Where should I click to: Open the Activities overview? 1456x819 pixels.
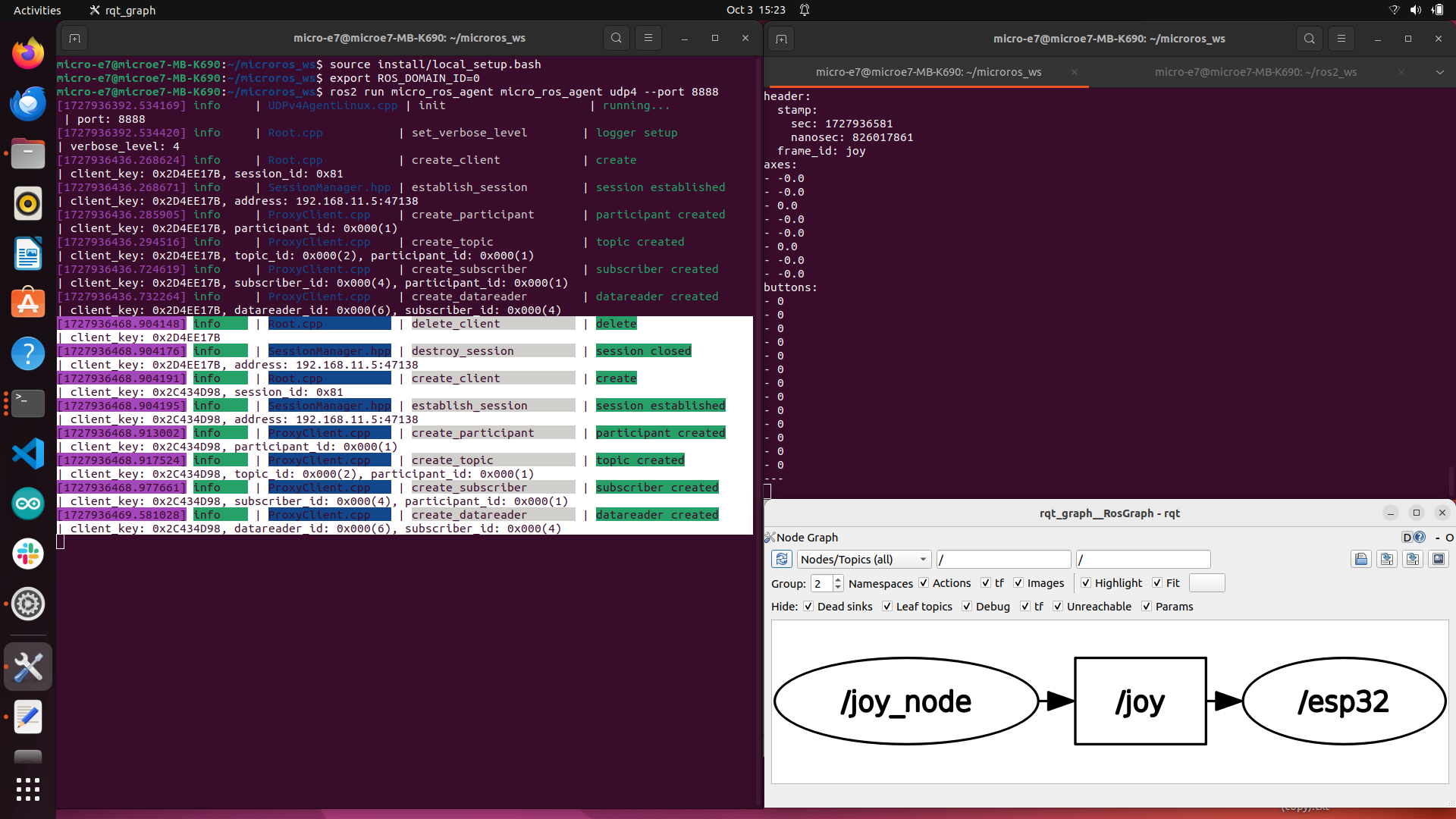tap(37, 10)
